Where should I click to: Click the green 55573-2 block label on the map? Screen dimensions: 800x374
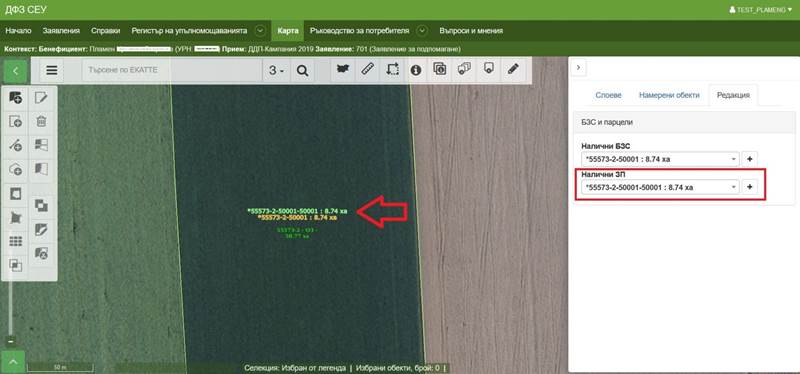coord(296,233)
